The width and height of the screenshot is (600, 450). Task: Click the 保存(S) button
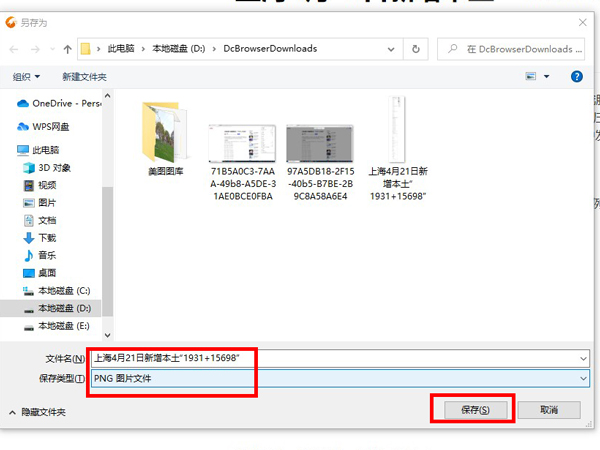click(476, 410)
